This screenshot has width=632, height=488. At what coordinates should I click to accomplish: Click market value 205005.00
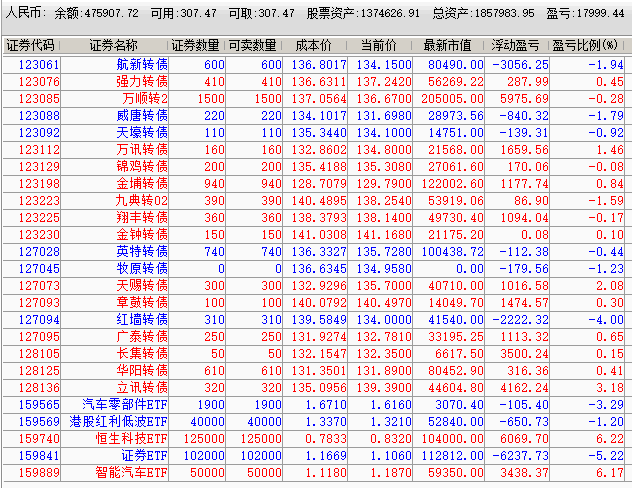click(x=452, y=99)
